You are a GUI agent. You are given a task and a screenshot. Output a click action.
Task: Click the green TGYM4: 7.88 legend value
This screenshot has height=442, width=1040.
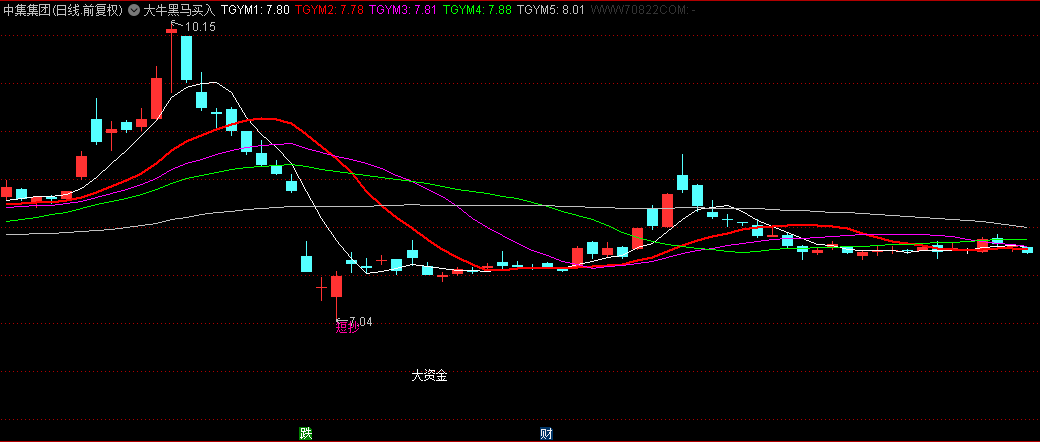pos(477,11)
